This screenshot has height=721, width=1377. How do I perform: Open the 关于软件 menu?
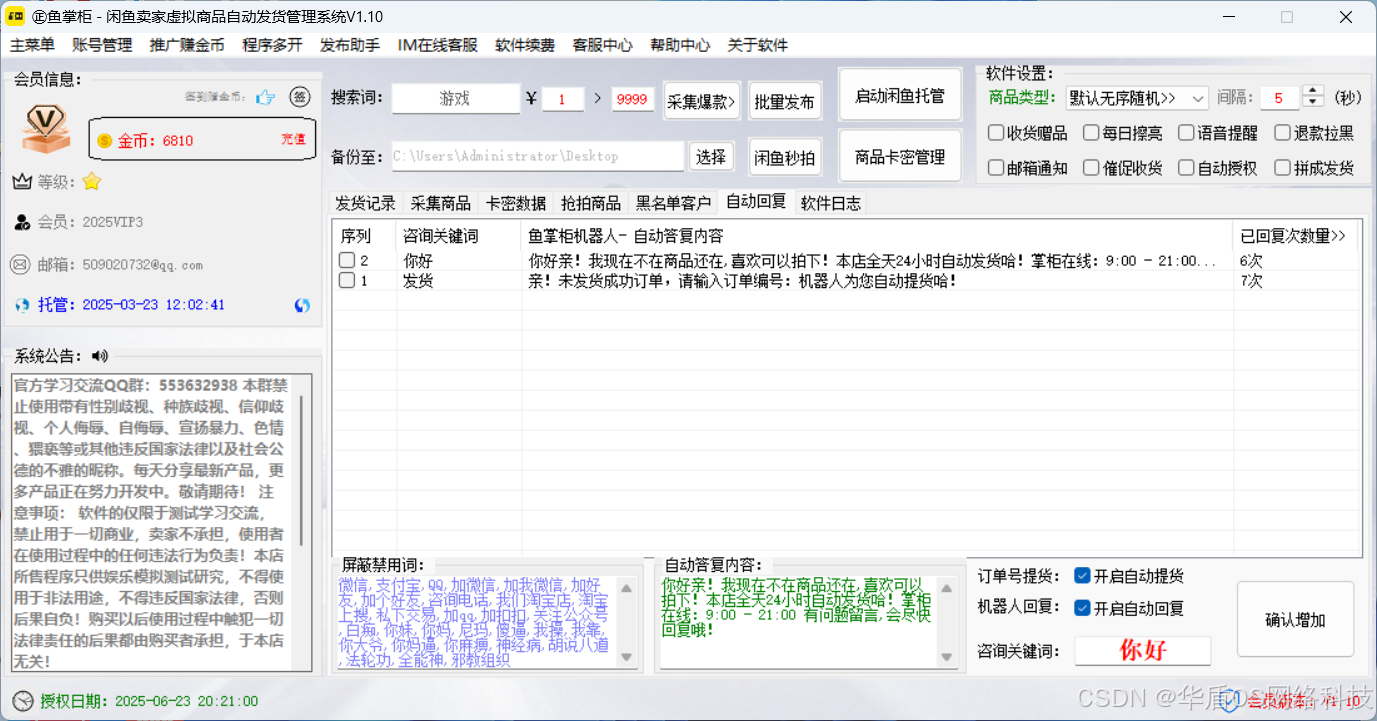point(757,45)
